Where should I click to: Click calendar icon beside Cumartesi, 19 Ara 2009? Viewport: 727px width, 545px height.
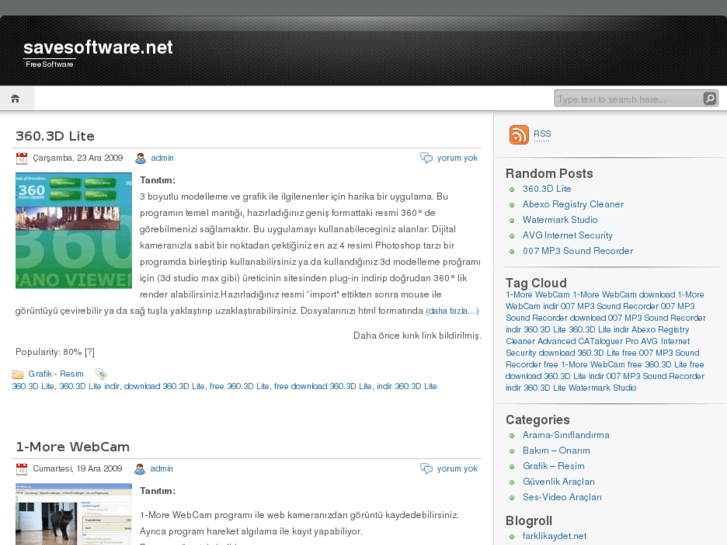point(22,469)
